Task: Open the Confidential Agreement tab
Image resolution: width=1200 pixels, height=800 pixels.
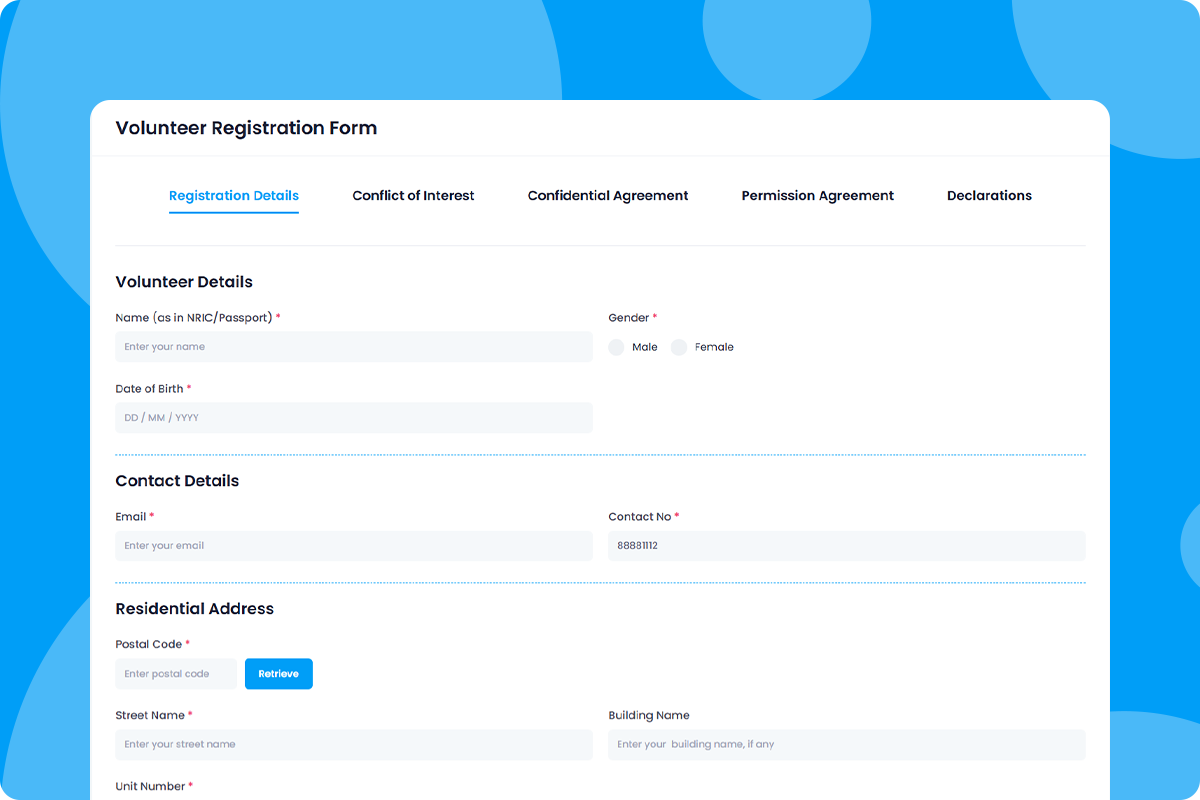Action: pos(608,196)
